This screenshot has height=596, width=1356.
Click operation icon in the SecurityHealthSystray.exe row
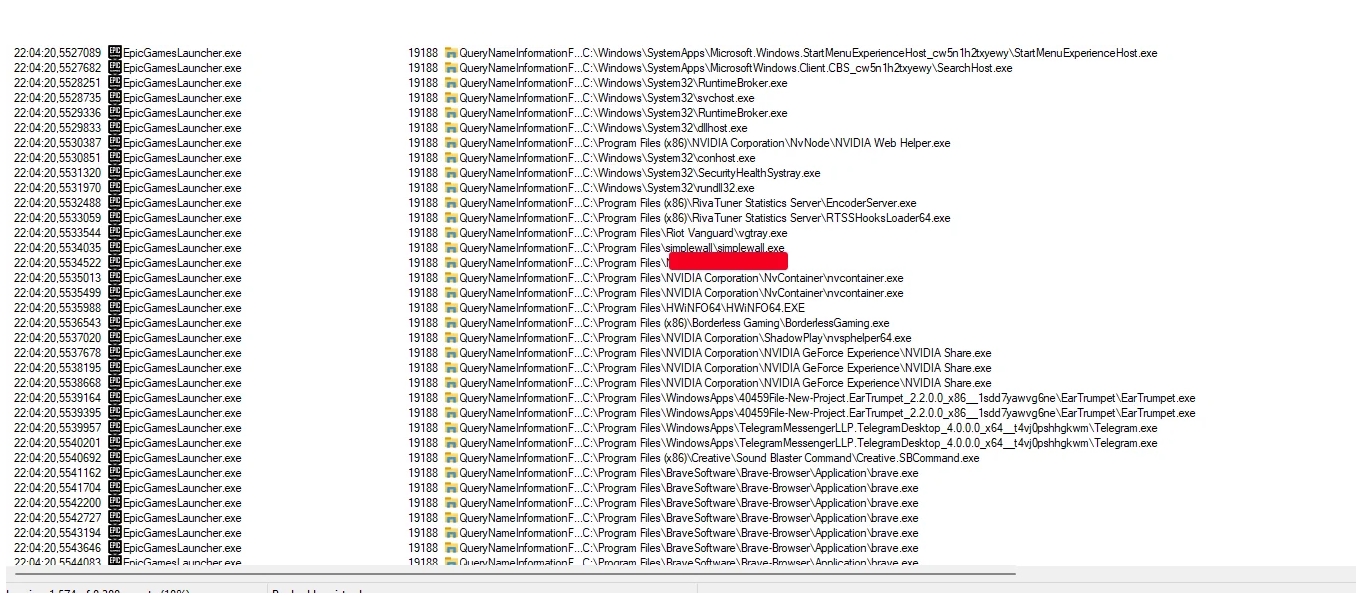(x=450, y=173)
